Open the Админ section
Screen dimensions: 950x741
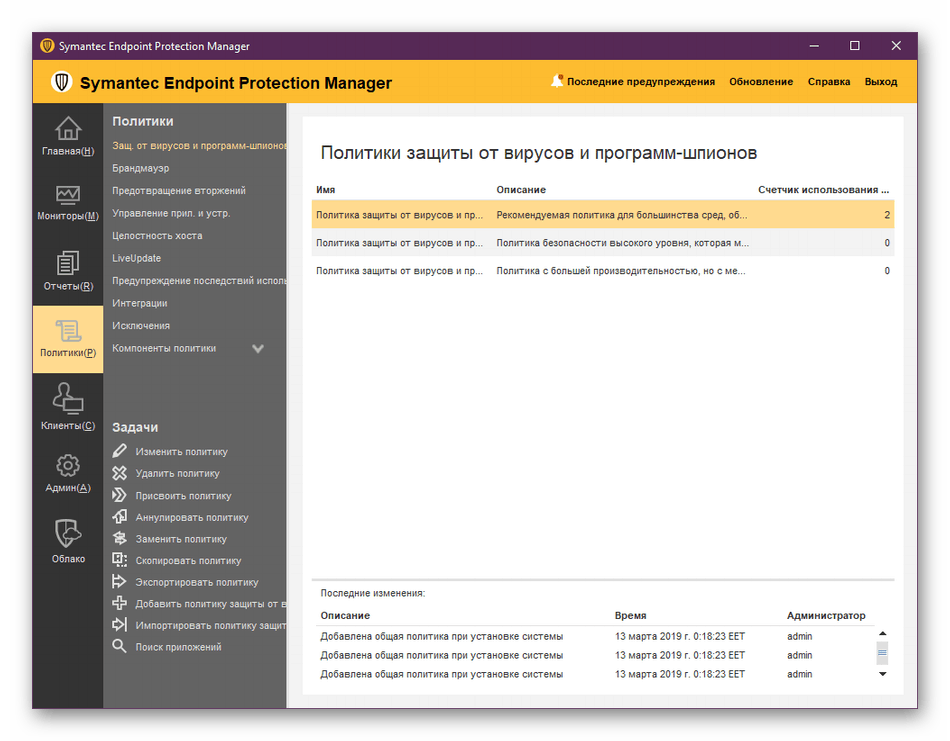point(67,470)
